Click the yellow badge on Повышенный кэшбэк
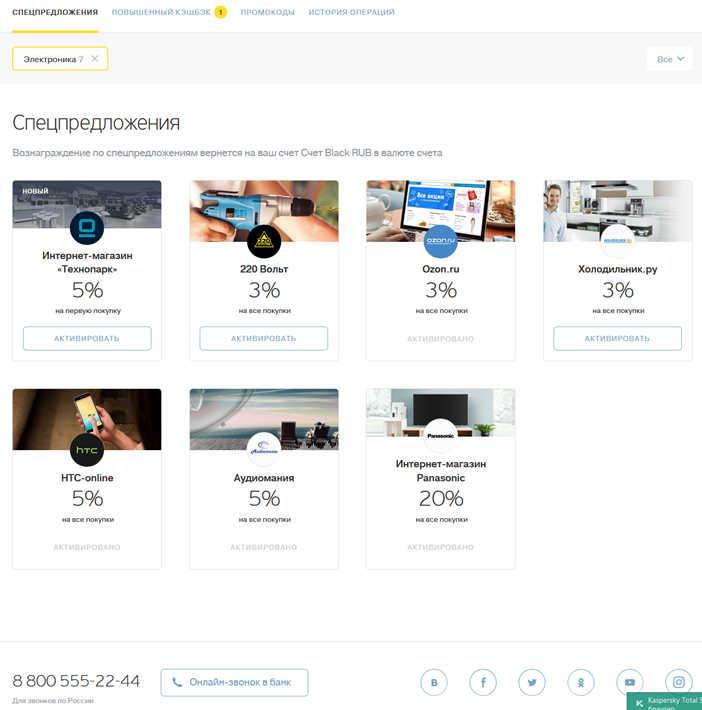The height and width of the screenshot is (710, 702). point(221,12)
